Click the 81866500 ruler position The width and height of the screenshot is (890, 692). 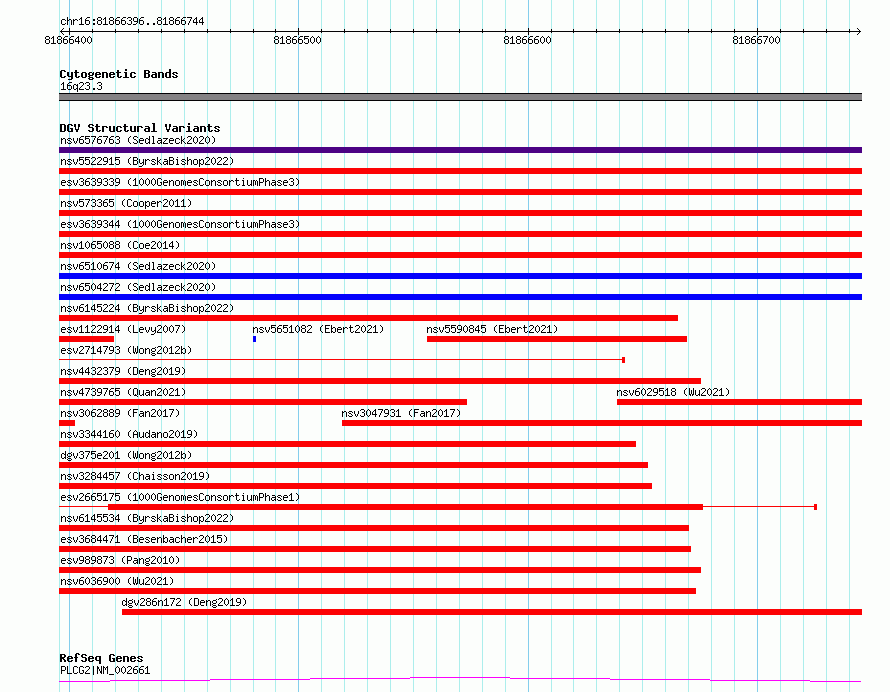pos(297,40)
